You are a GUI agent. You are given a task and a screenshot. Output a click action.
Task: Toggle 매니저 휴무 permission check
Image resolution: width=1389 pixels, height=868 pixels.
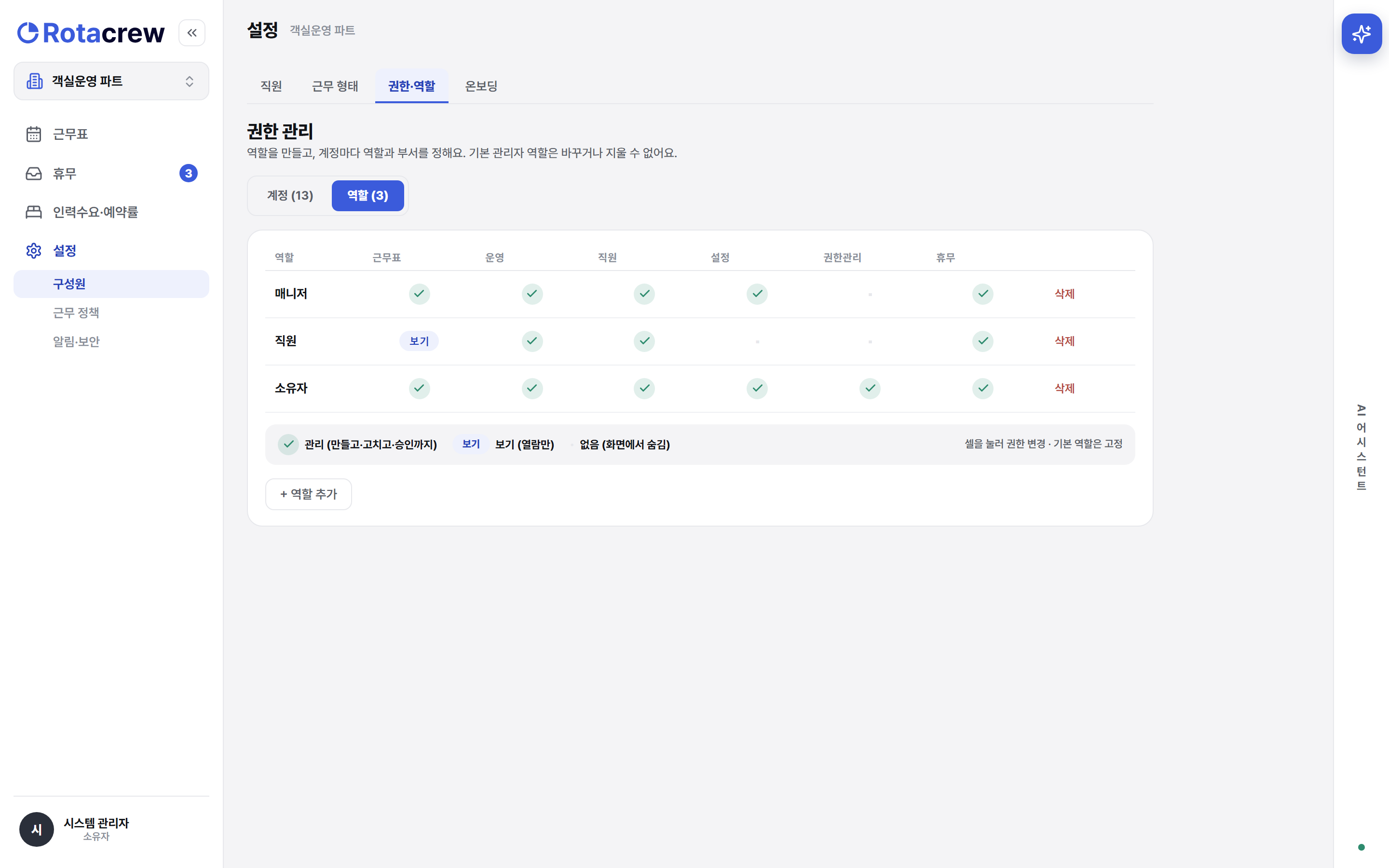click(982, 294)
